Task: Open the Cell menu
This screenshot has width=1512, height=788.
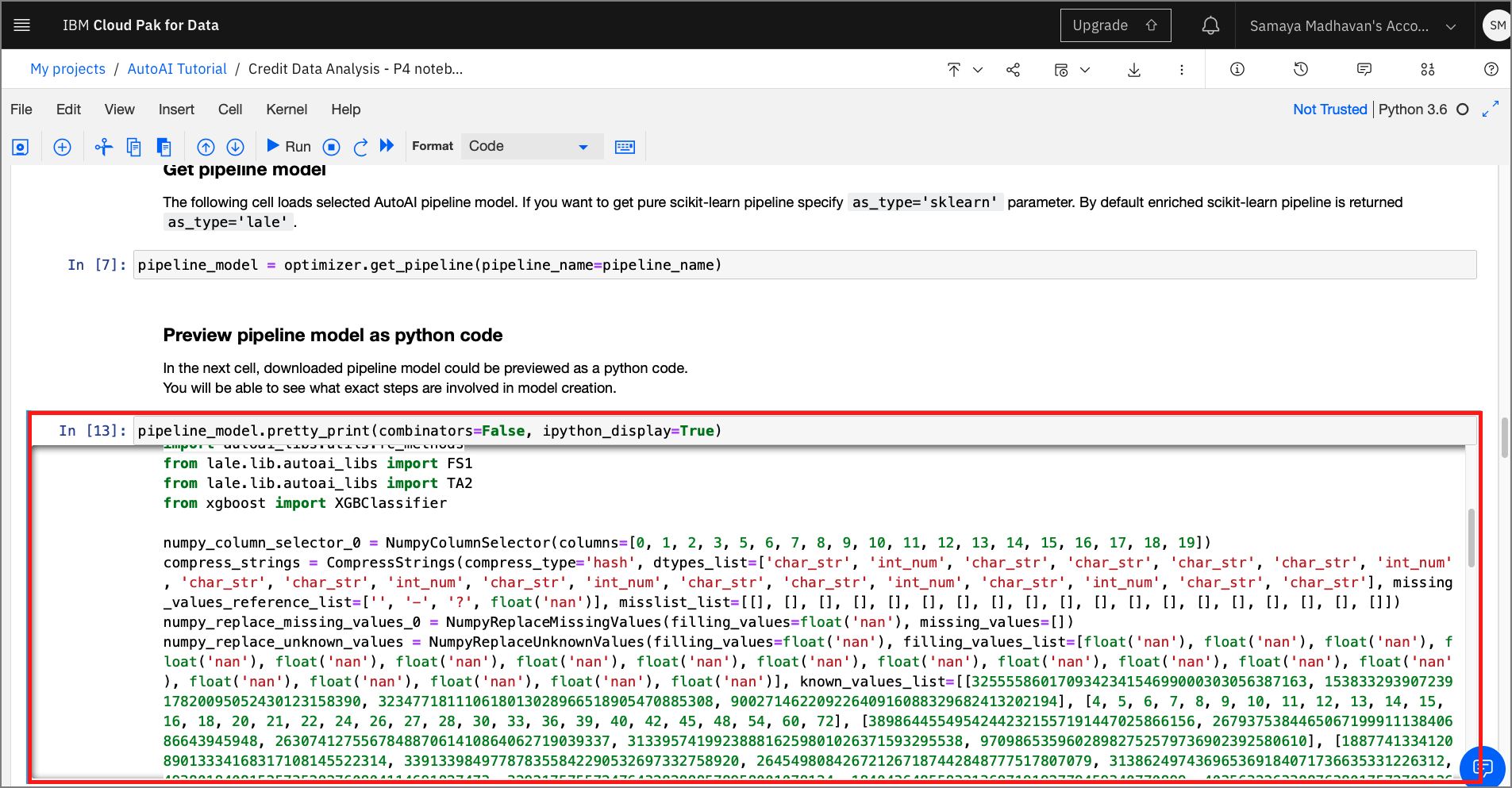Action: [230, 110]
